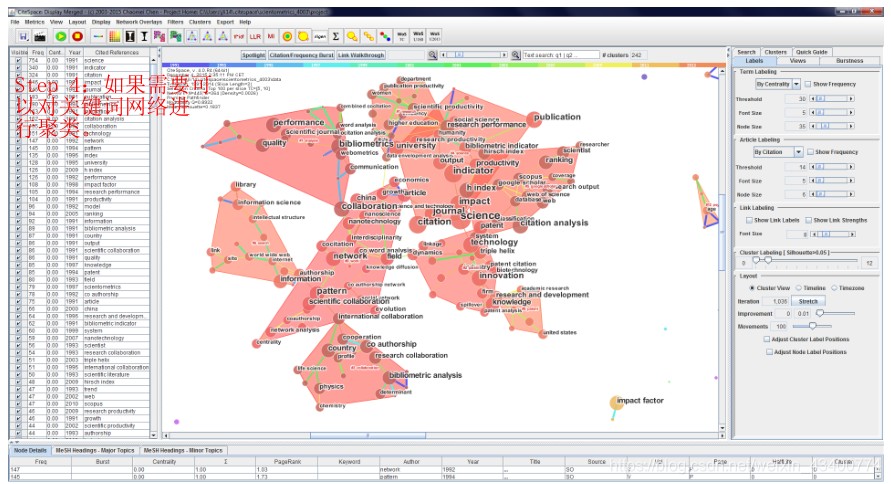Click the link color line icon
Screen dimensions: 891x484
98,36
